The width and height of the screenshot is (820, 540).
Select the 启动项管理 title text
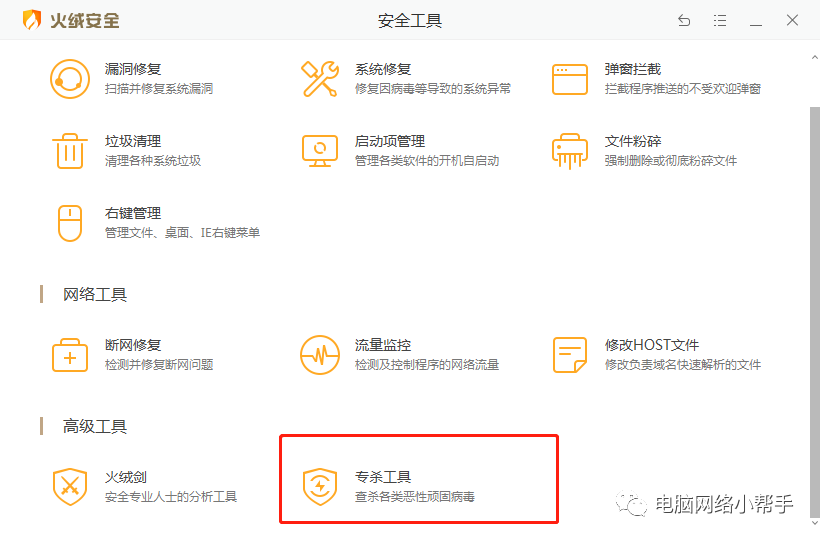pyautogui.click(x=390, y=141)
